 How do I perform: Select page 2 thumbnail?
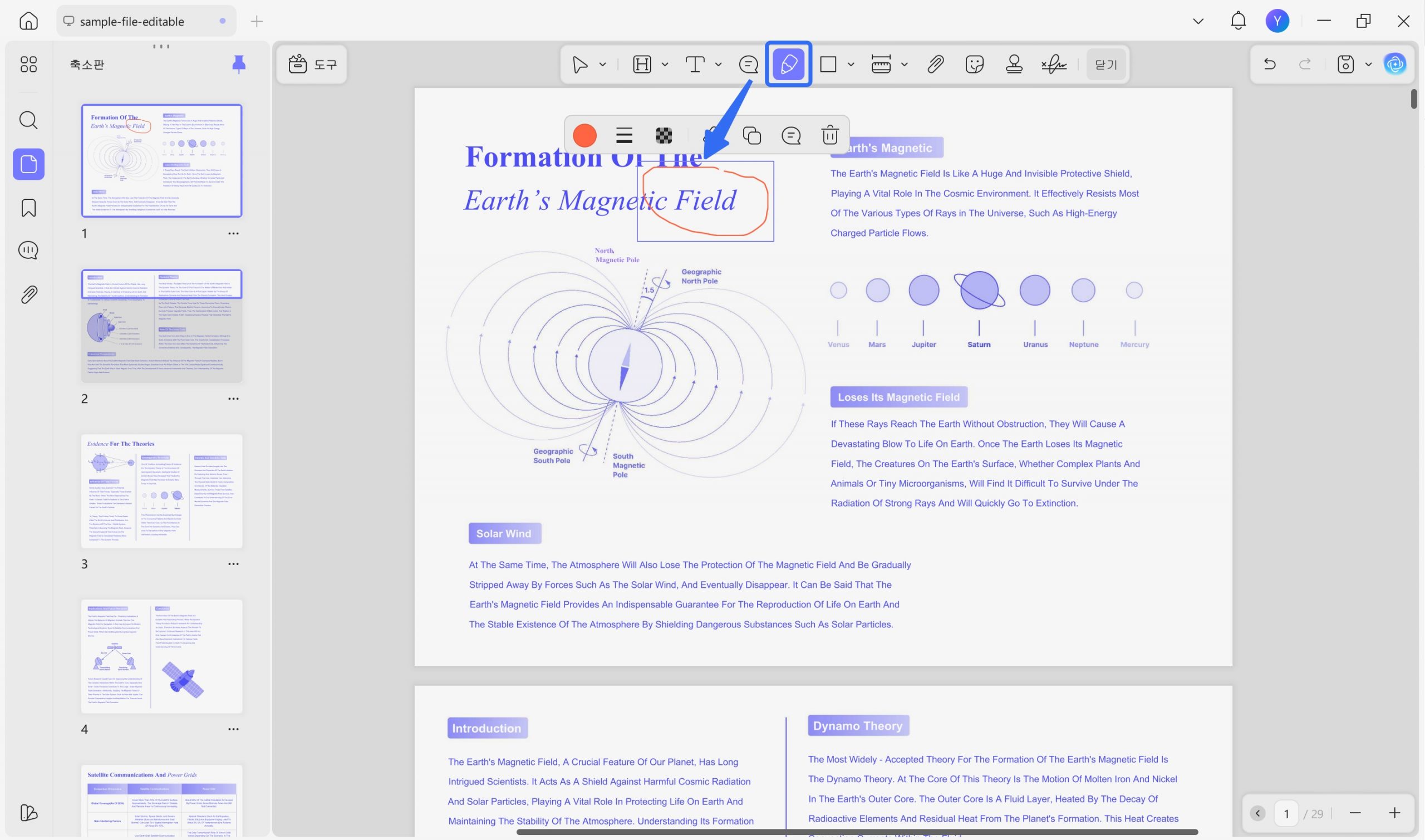pyautogui.click(x=161, y=326)
